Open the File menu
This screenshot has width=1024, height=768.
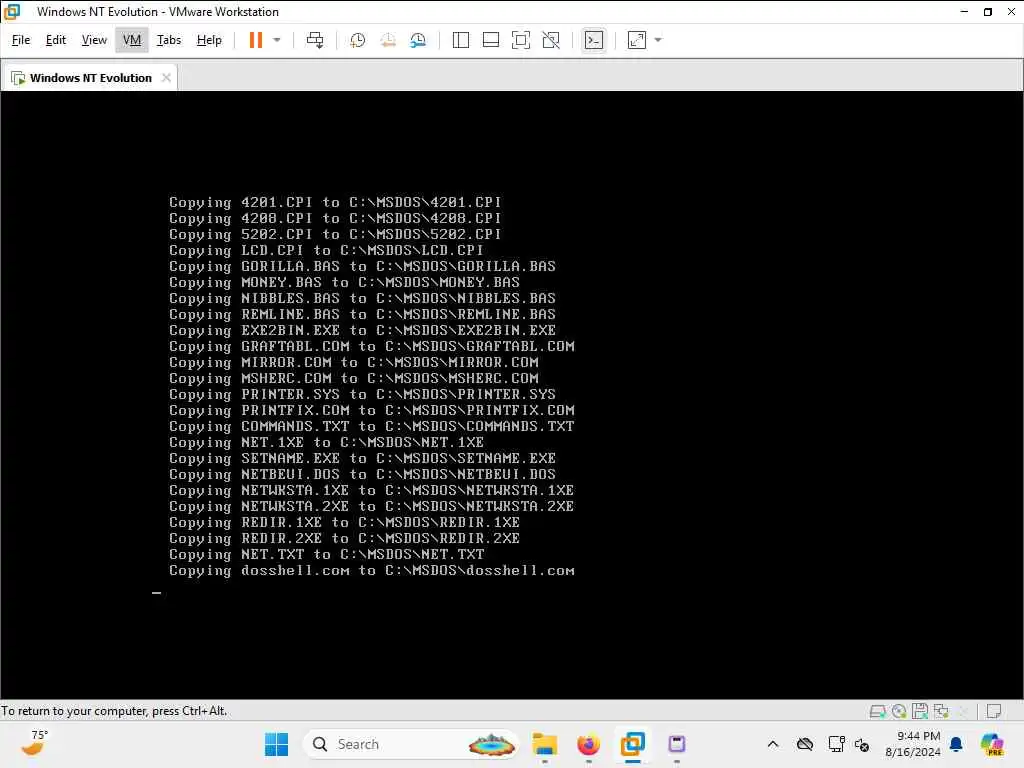[x=21, y=40]
